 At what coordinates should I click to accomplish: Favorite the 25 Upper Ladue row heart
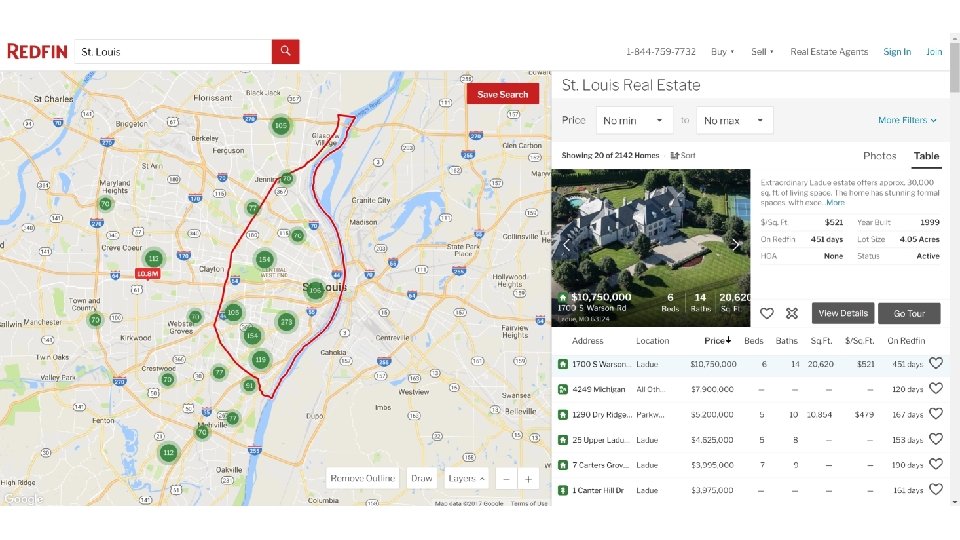[936, 439]
